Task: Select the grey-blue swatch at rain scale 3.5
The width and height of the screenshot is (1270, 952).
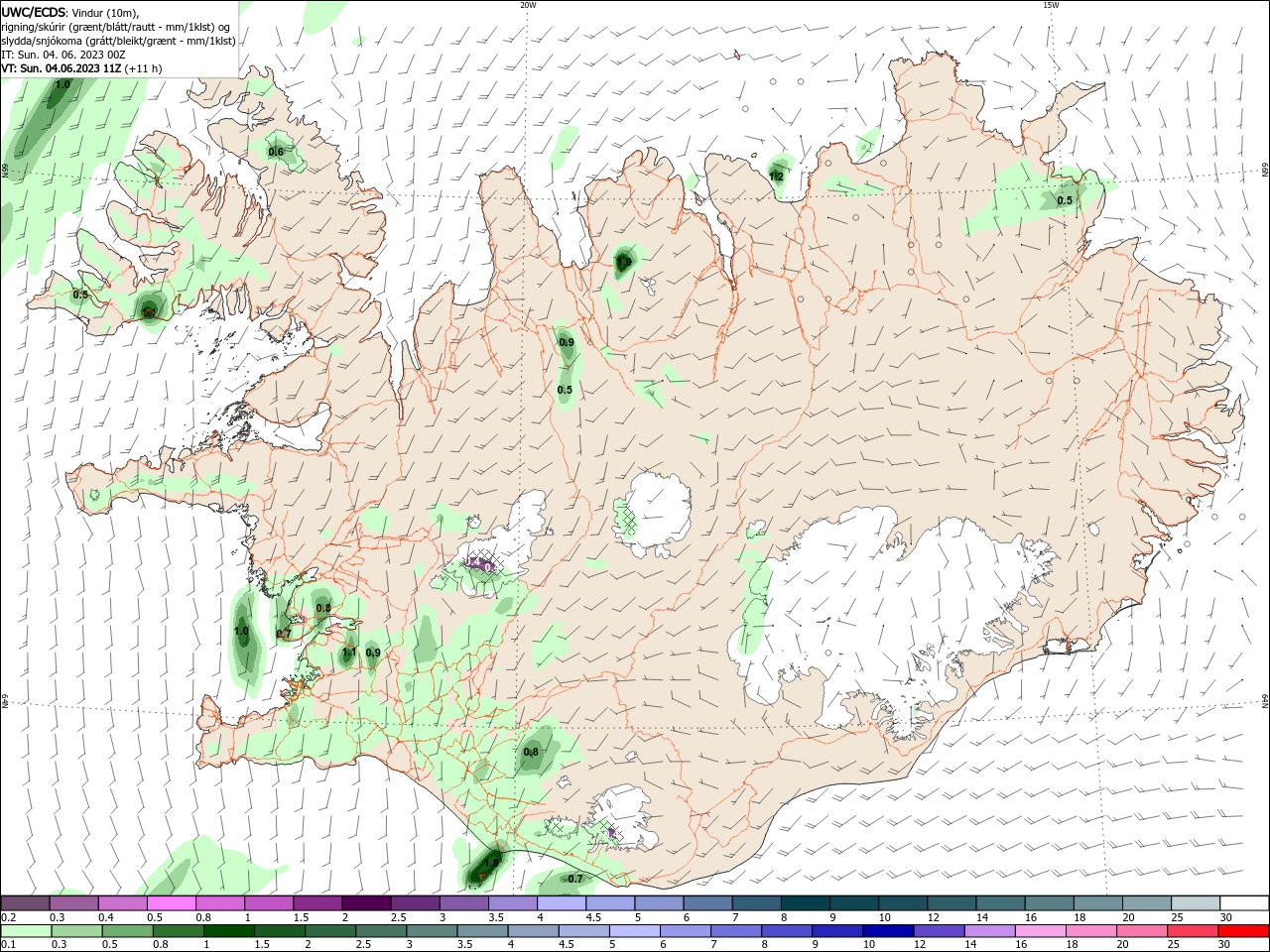Action: click(481, 931)
